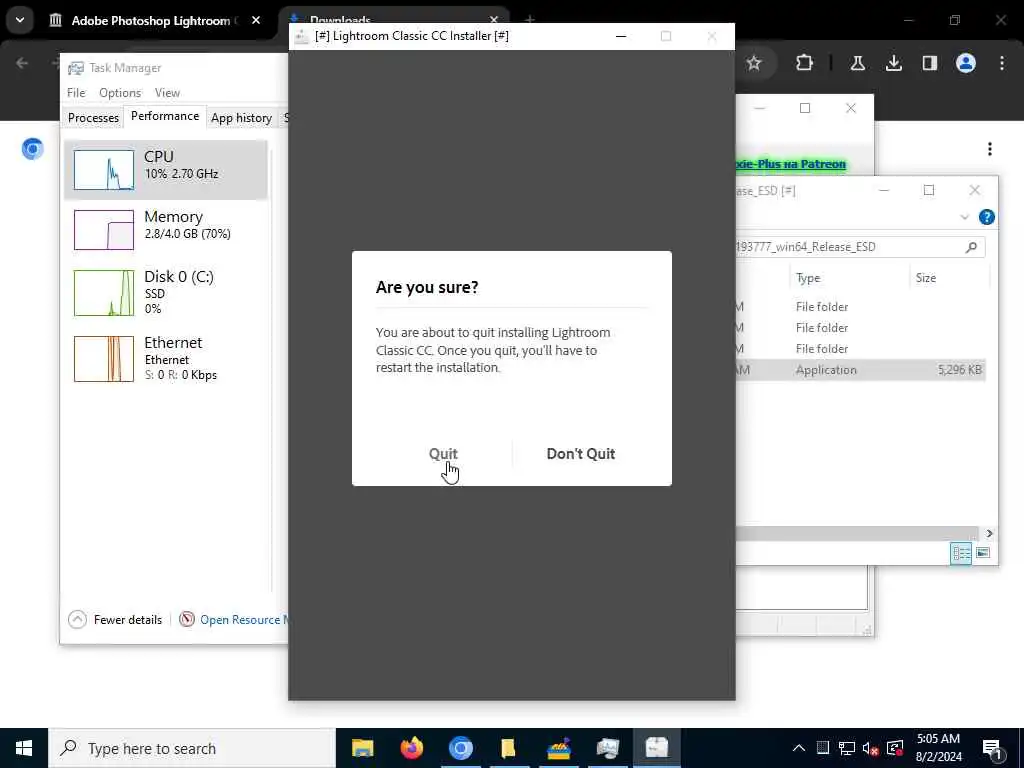Open Chrome Labs flask icon
1024x768 pixels.
point(857,63)
